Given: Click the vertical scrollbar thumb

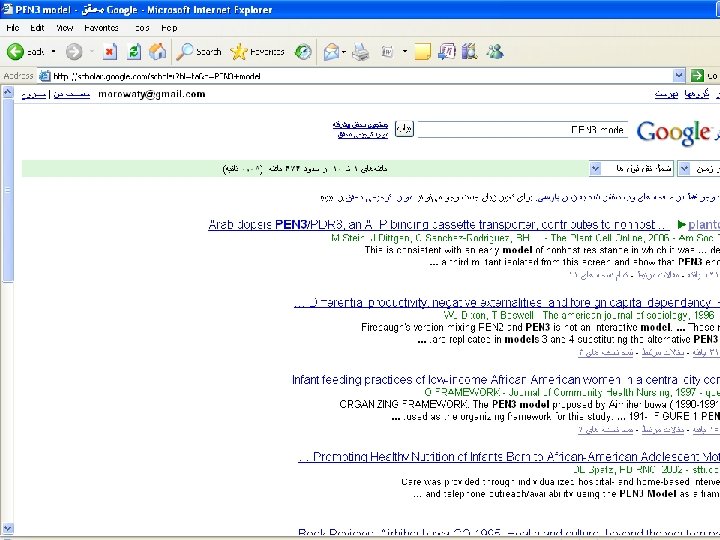Looking at the screenshot, I should (x=8, y=190).
